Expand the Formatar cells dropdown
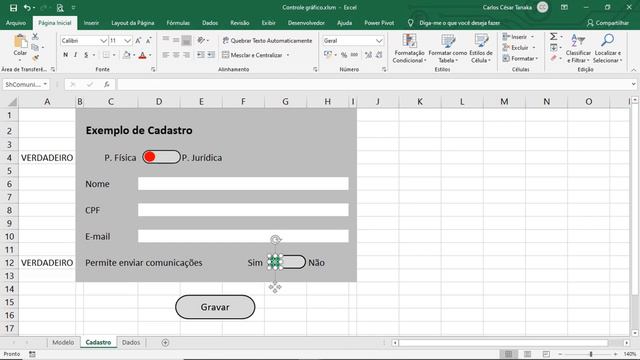 click(x=537, y=58)
